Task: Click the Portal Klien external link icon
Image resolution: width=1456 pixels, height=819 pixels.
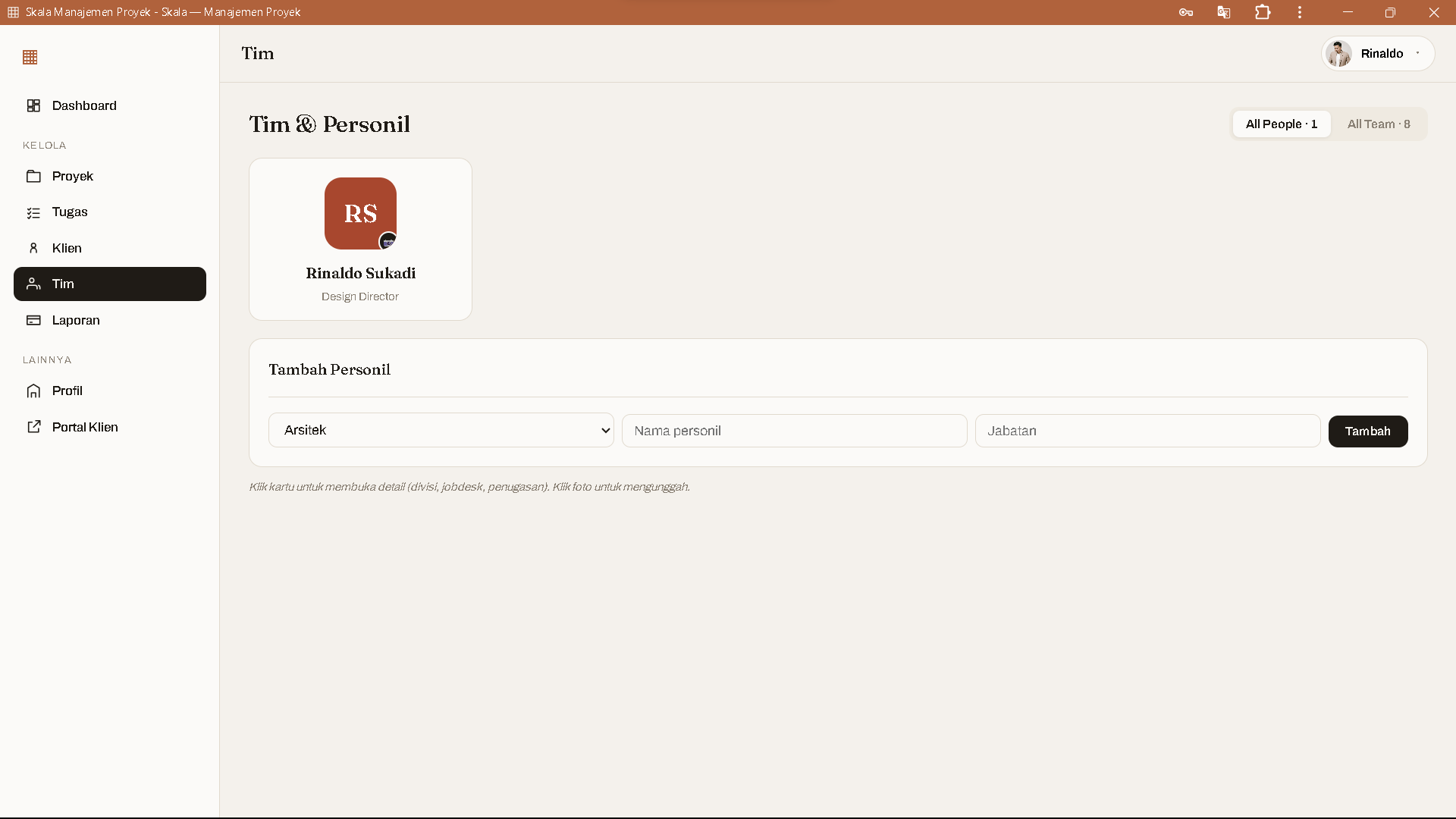Action: pyautogui.click(x=33, y=427)
